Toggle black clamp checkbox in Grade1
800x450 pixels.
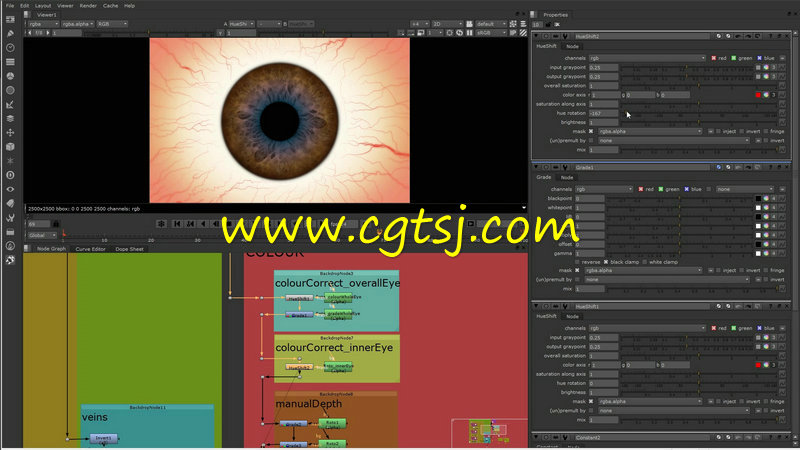coord(606,262)
